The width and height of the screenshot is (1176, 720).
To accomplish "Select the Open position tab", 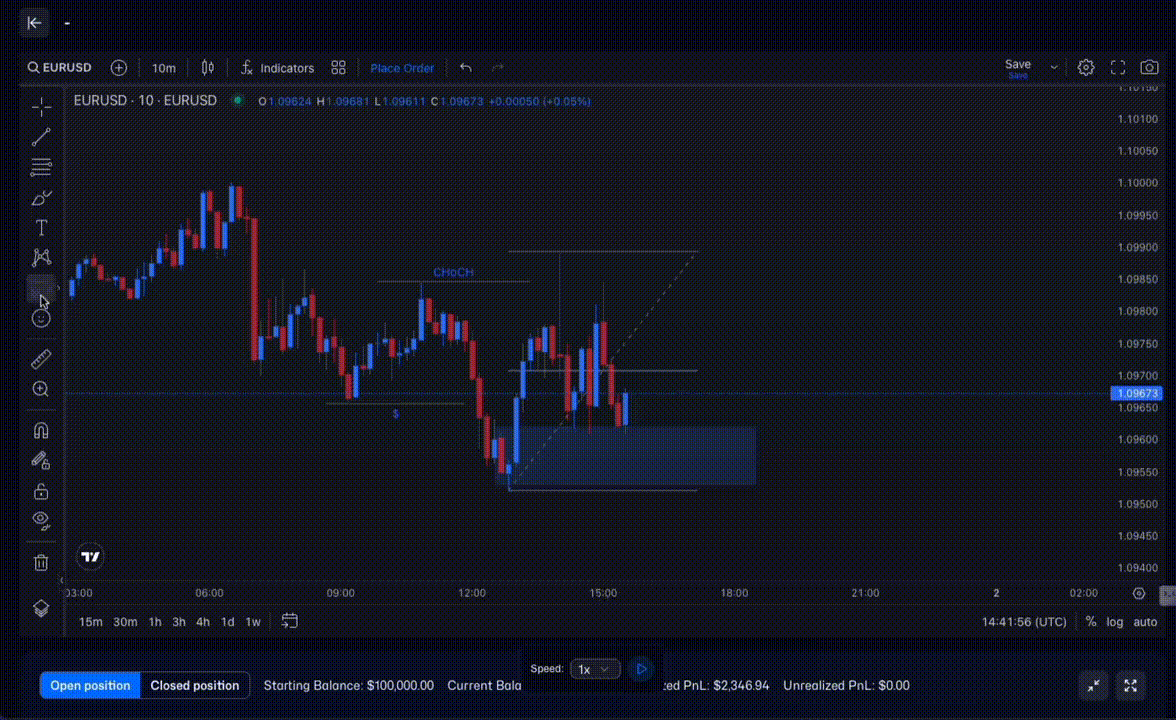I will coord(90,685).
